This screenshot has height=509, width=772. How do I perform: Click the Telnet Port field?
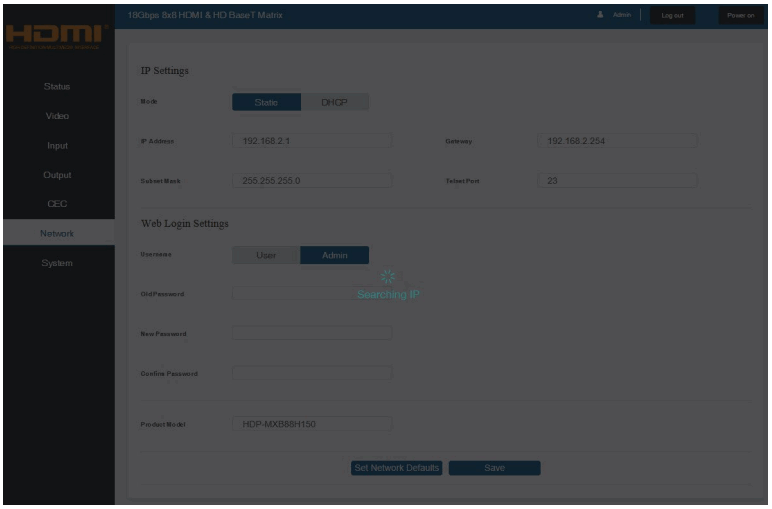coord(617,181)
